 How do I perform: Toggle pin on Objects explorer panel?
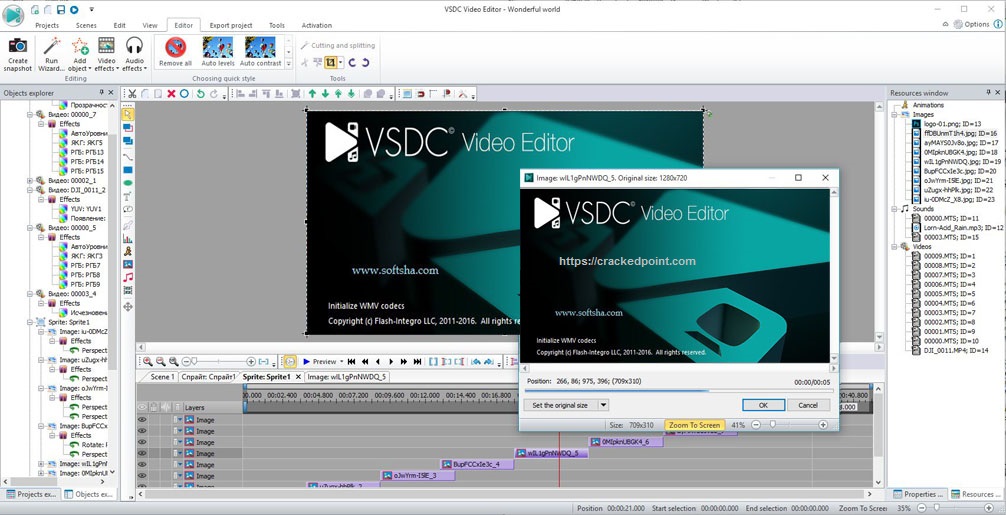point(101,93)
